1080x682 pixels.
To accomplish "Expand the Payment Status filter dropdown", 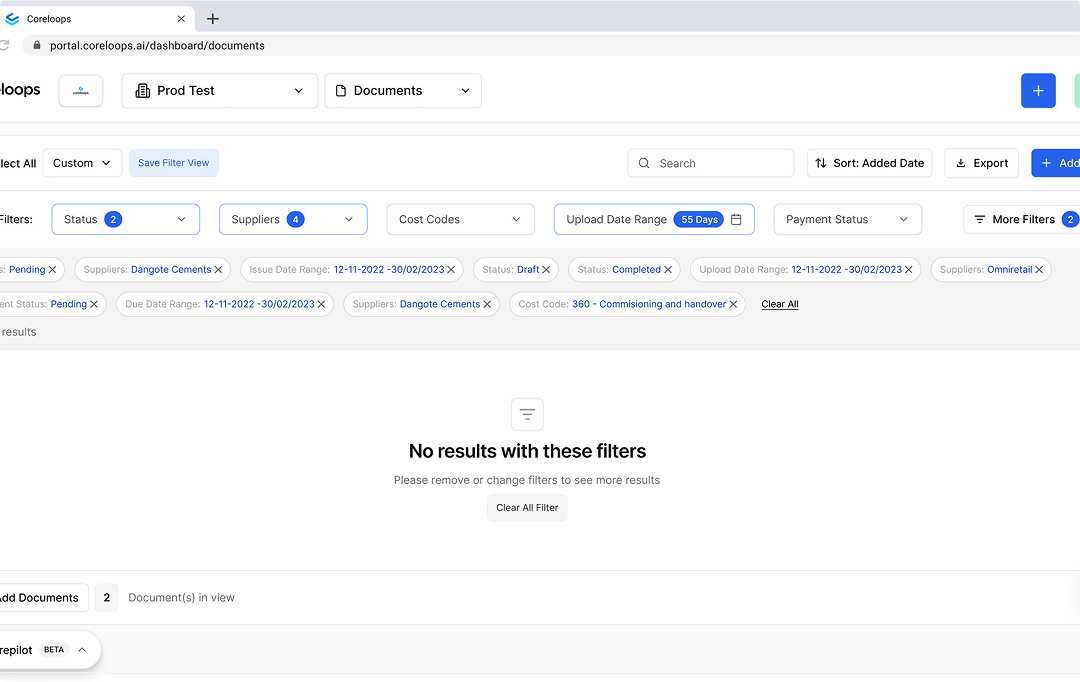I will coord(847,219).
